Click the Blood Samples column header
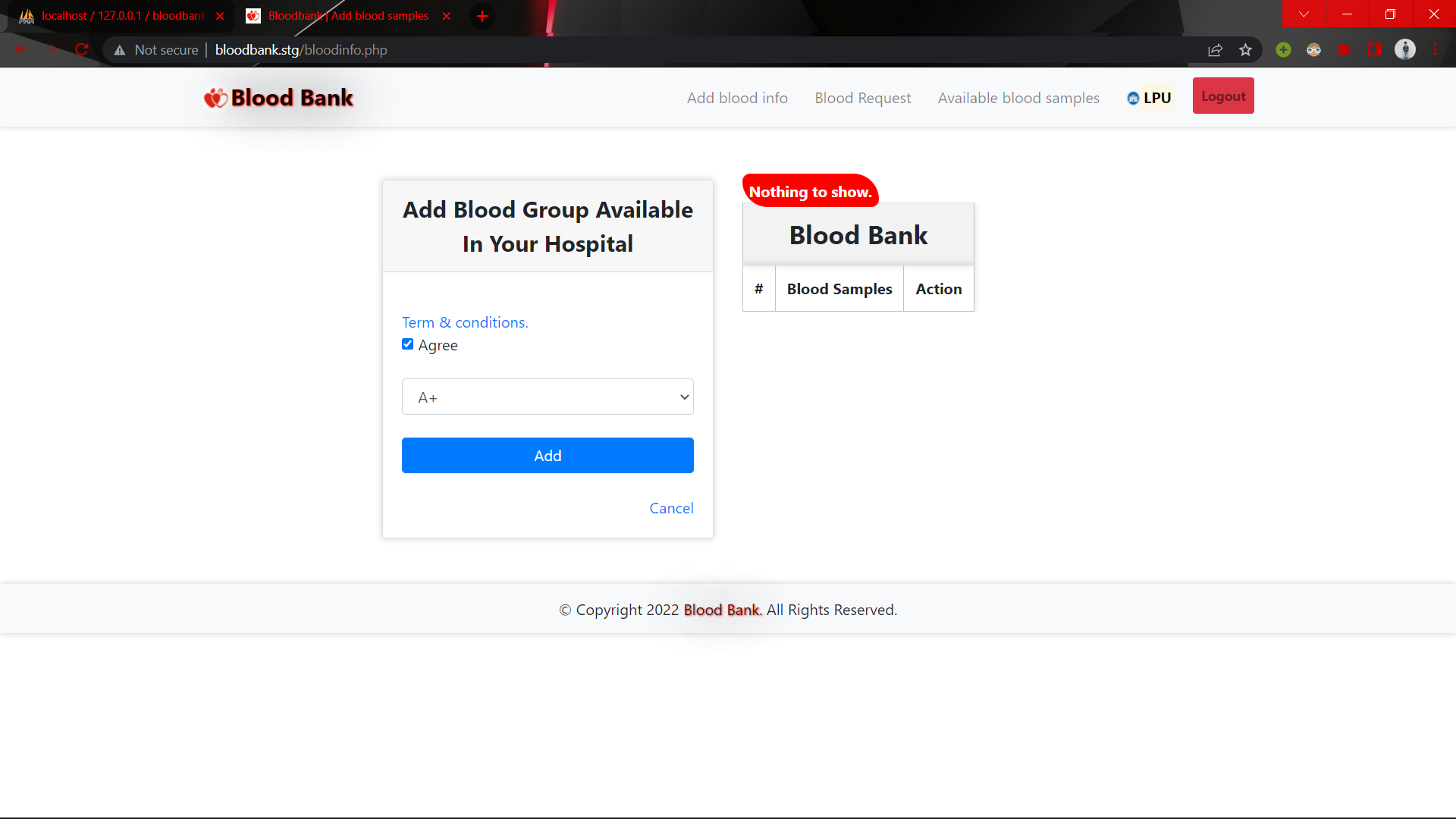The width and height of the screenshot is (1456, 819). pyautogui.click(x=839, y=289)
